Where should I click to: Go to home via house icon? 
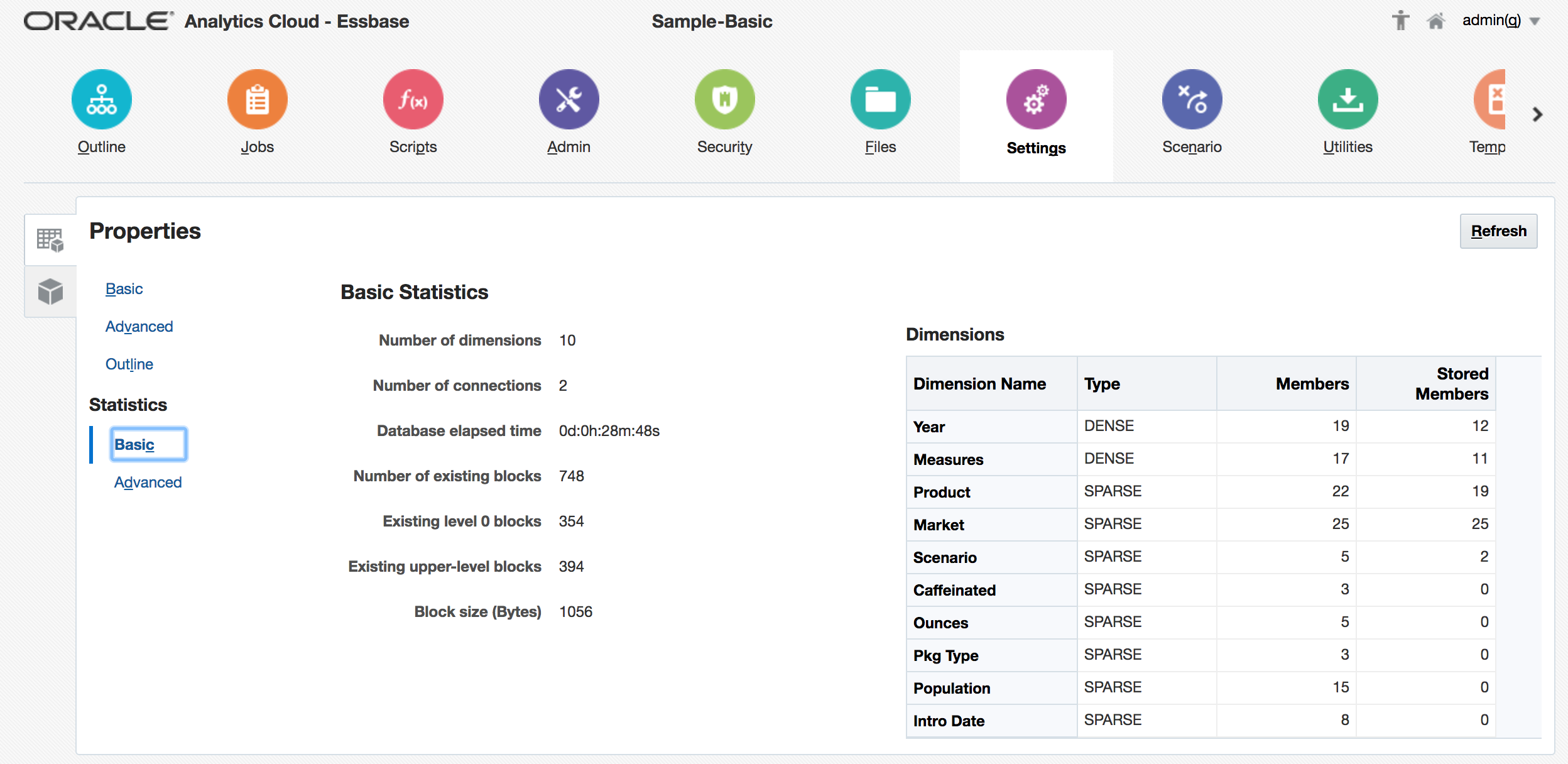(x=1435, y=21)
